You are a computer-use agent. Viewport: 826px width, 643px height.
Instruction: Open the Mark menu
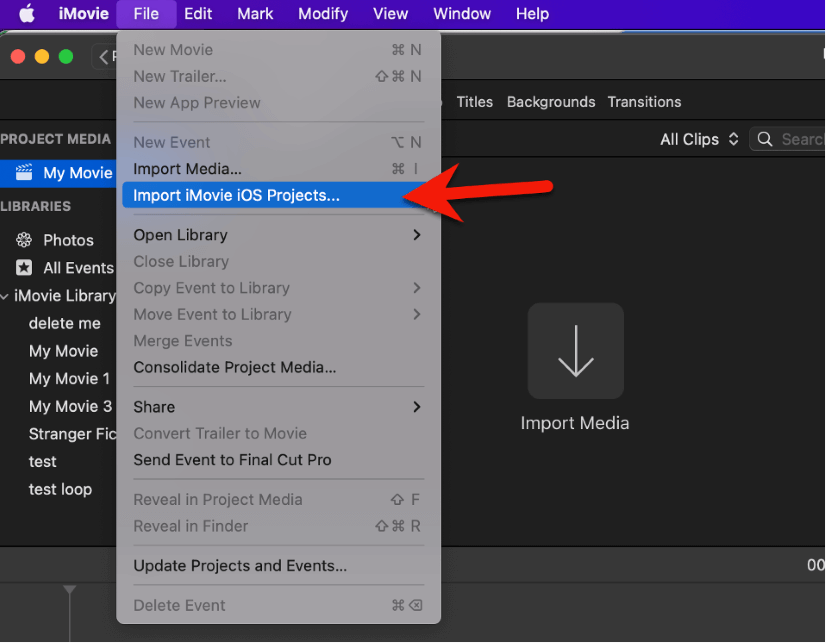coord(255,14)
